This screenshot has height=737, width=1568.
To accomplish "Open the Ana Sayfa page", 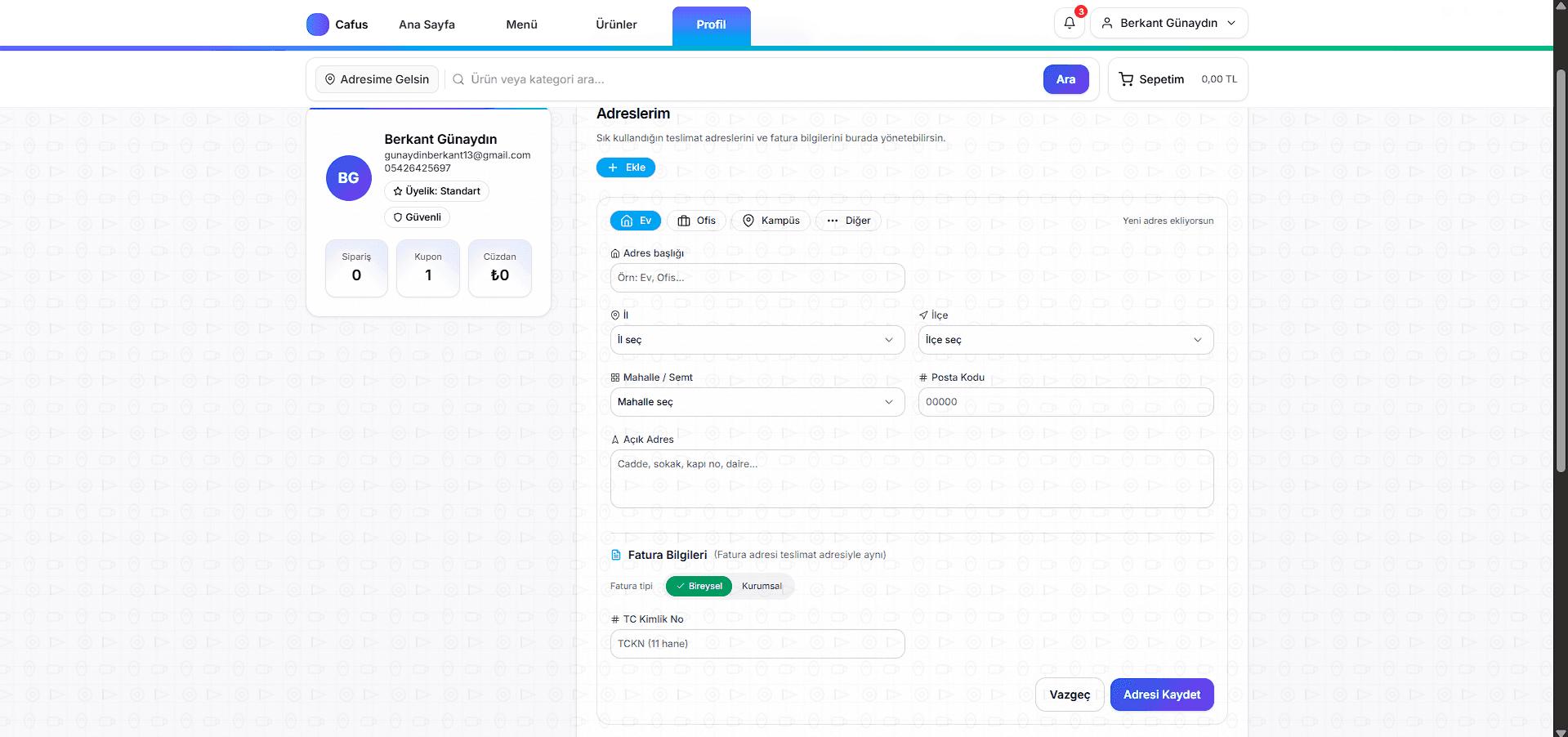I will click(427, 25).
